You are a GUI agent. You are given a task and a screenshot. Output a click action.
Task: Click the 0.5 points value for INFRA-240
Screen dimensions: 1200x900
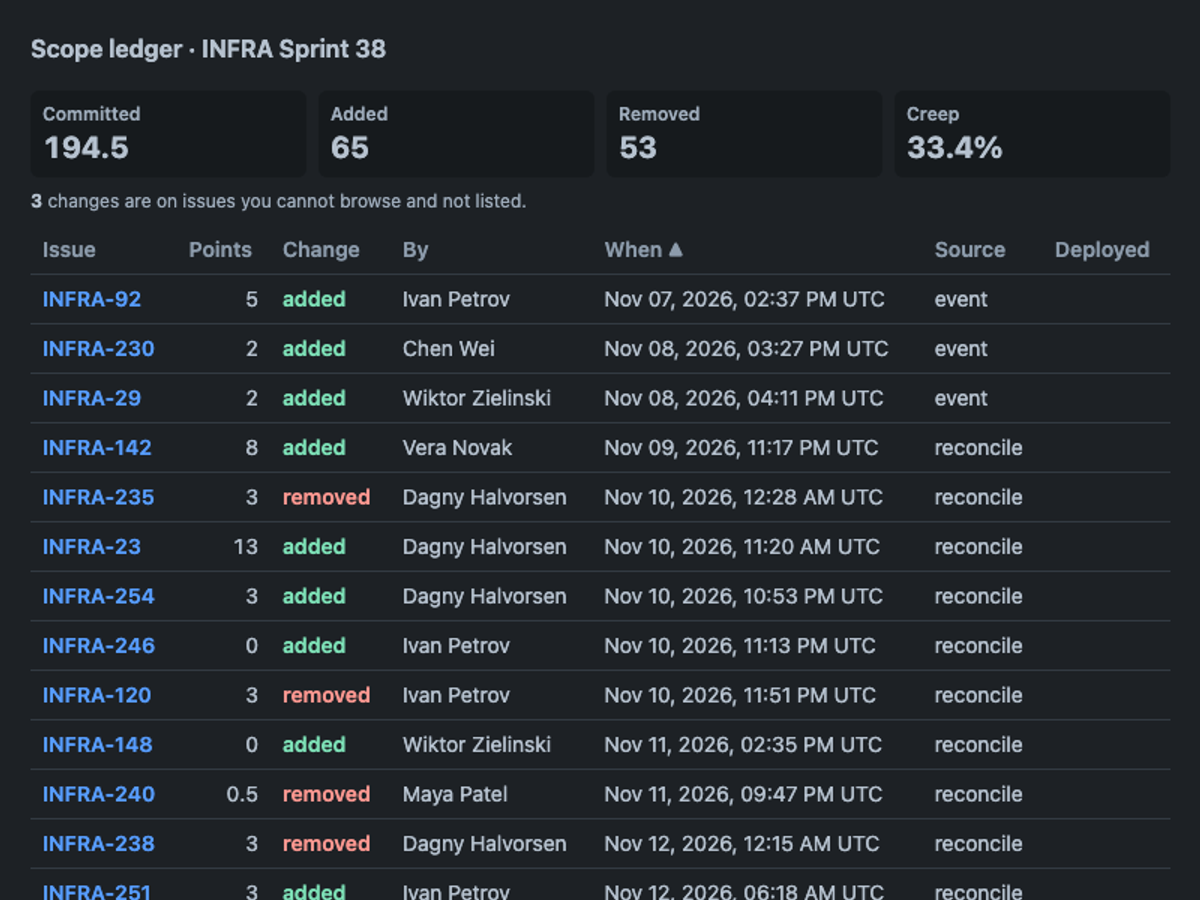coord(242,794)
